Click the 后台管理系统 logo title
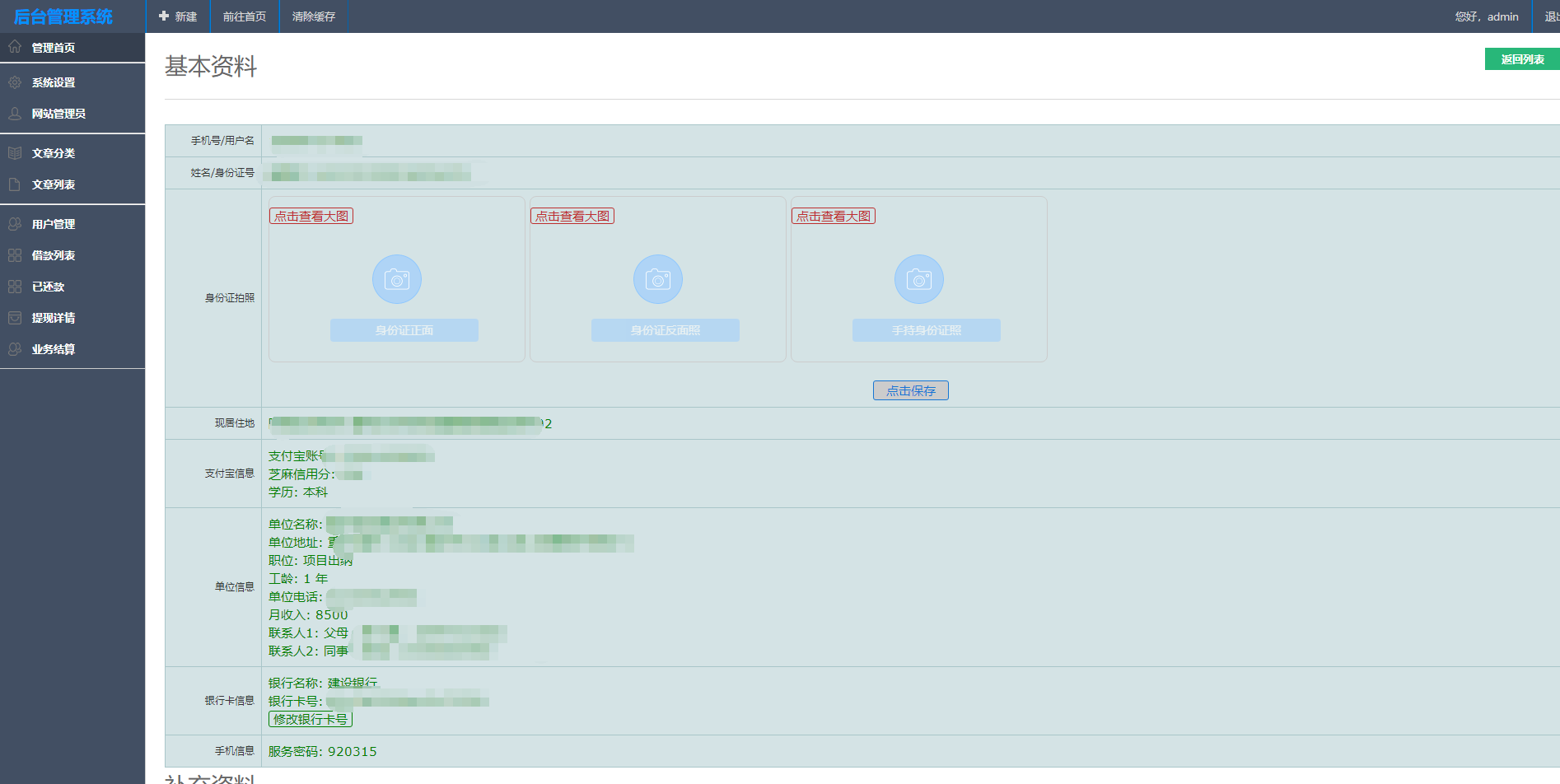Screen dimensions: 1560x784 coord(63,16)
